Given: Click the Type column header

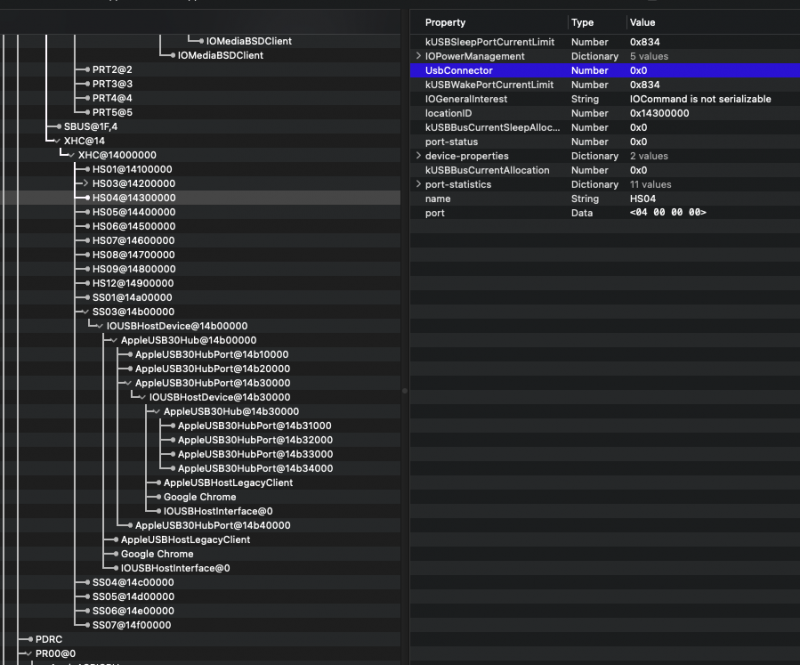Looking at the screenshot, I should [581, 22].
